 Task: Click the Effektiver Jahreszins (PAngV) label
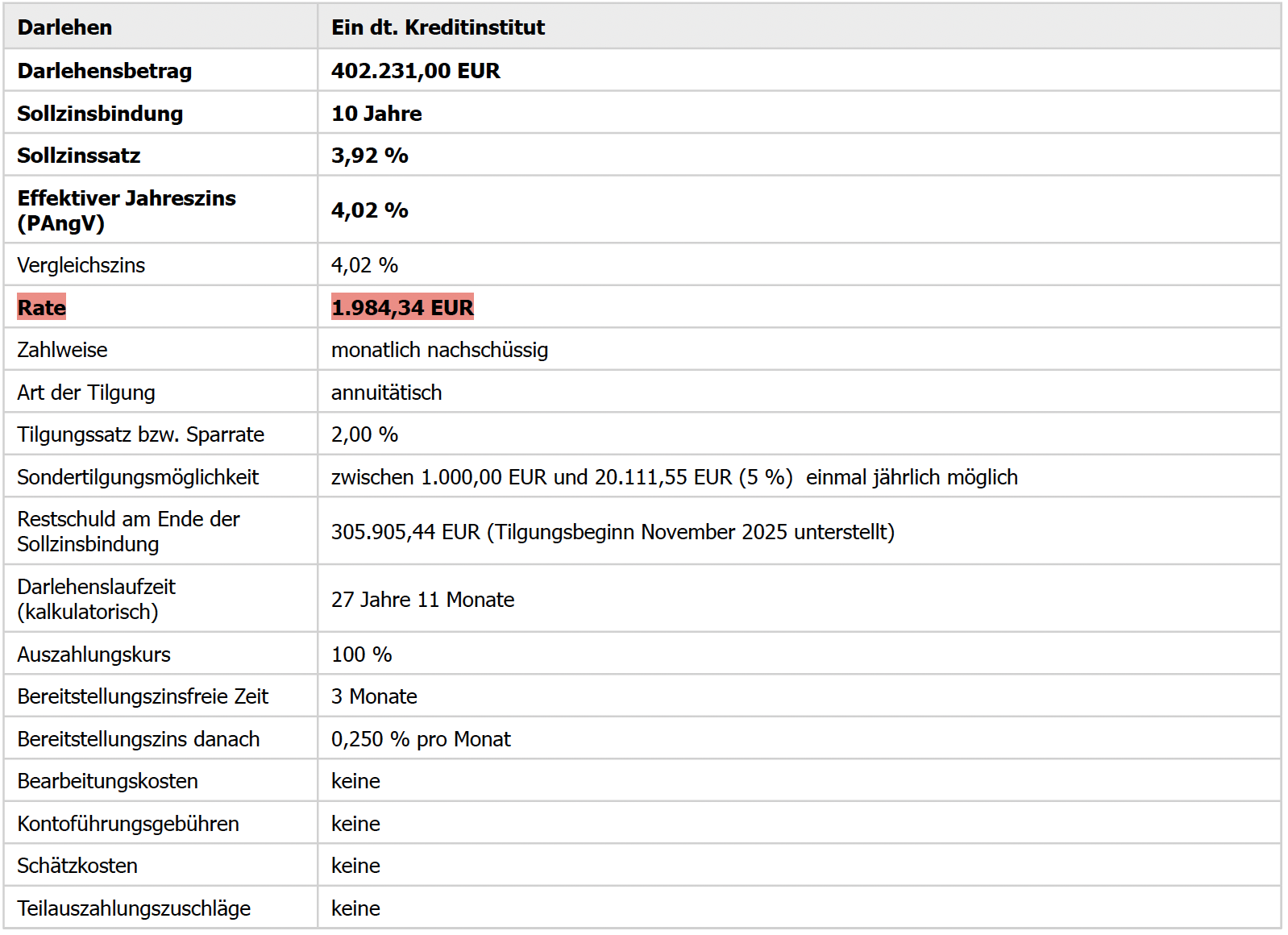point(127,210)
